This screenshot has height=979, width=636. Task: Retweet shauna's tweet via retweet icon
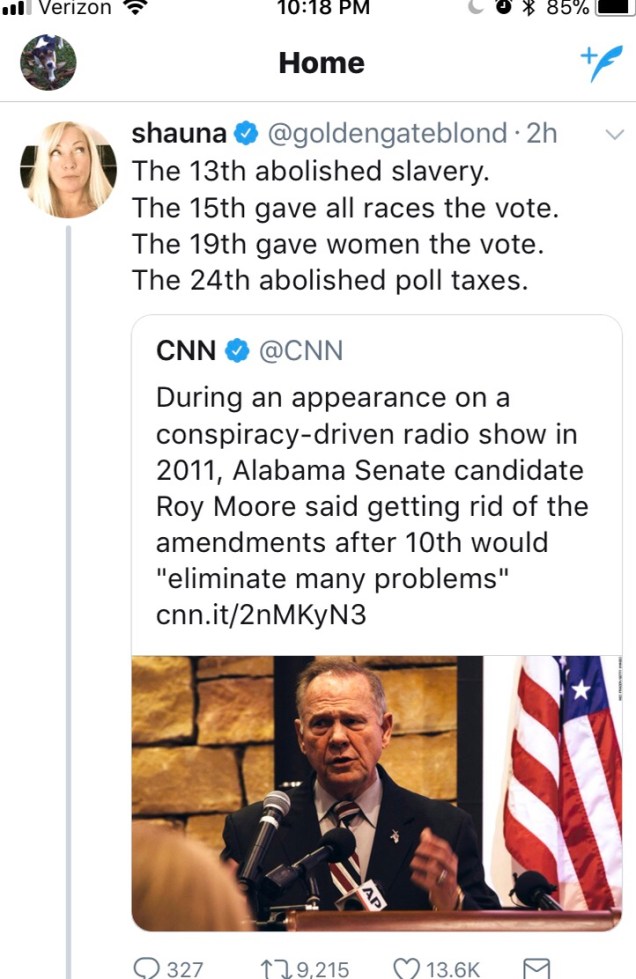coord(275,966)
